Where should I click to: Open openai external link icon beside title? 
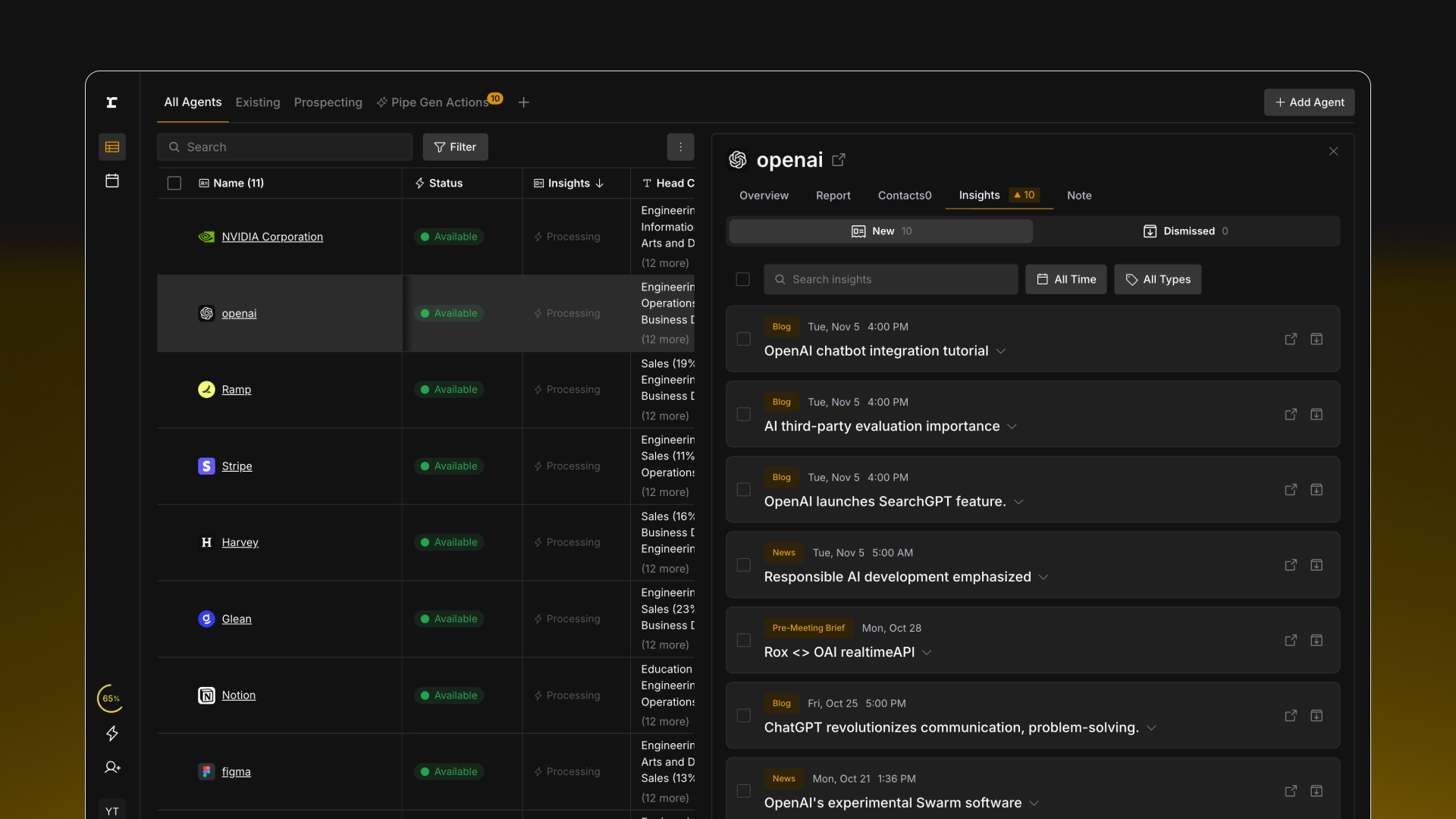coord(838,160)
